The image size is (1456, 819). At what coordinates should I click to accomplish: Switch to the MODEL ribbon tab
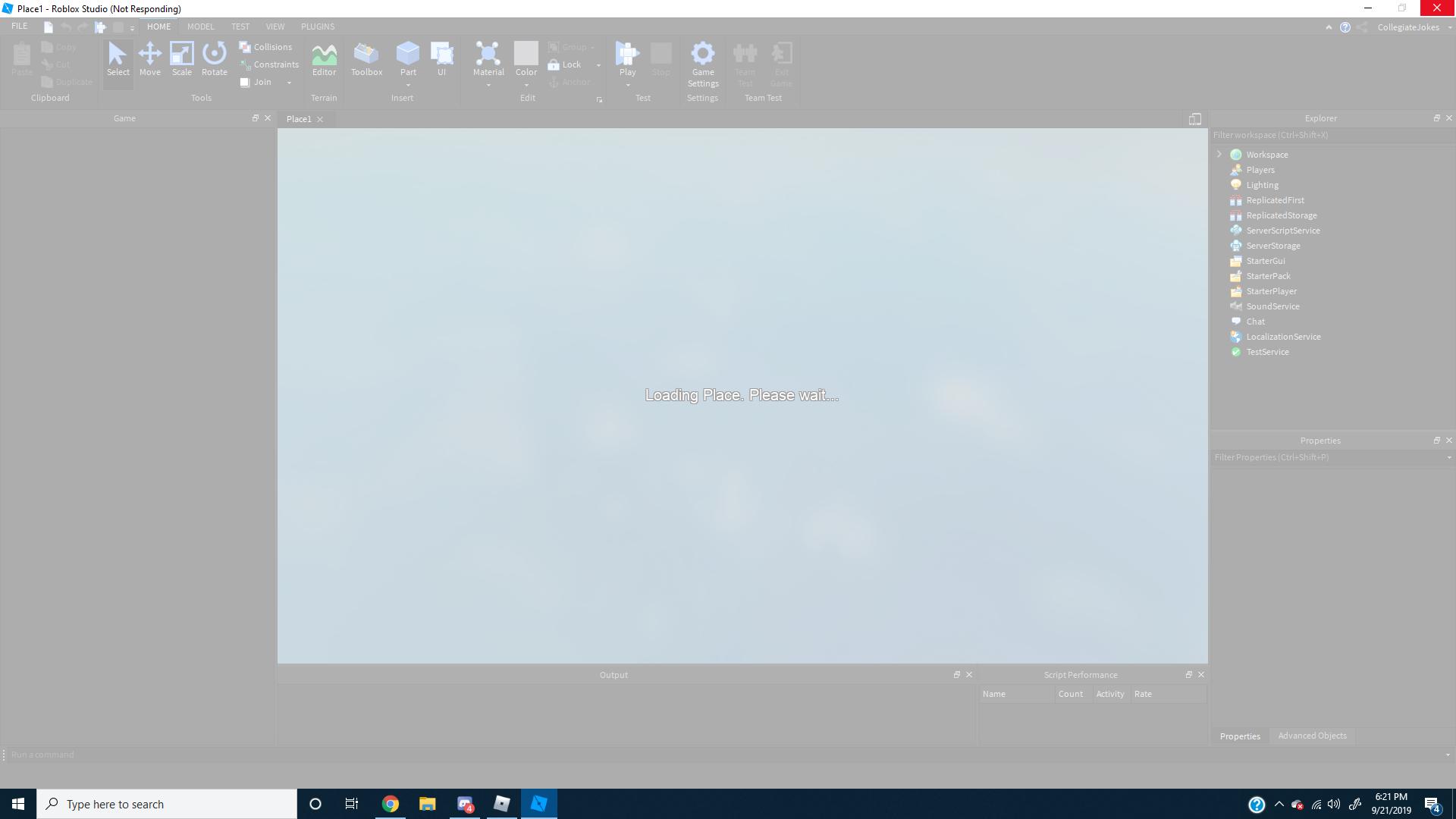[200, 26]
